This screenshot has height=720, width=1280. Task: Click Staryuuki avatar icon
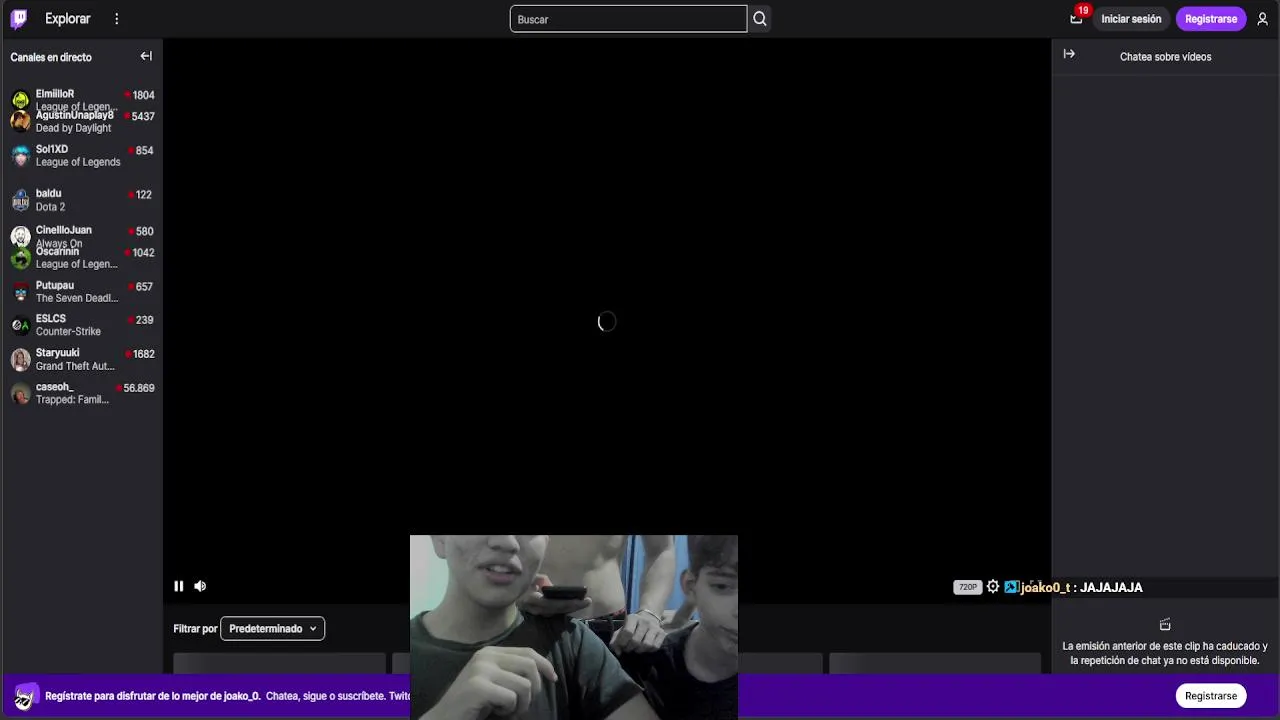(20, 359)
